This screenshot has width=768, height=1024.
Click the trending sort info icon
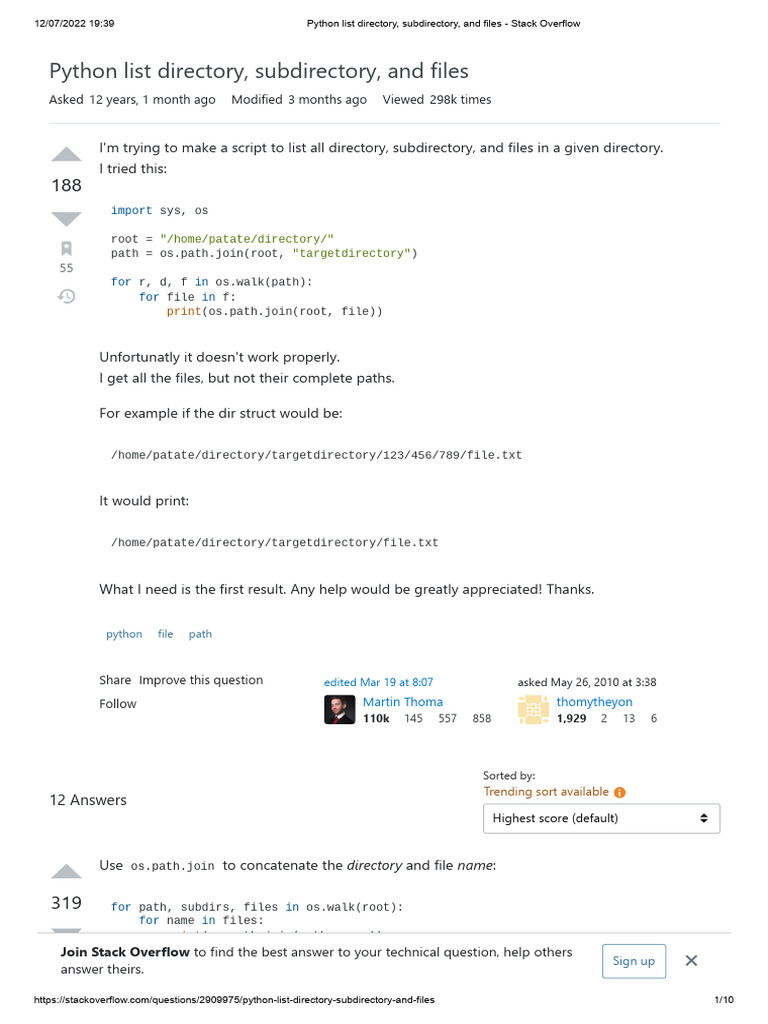(620, 792)
